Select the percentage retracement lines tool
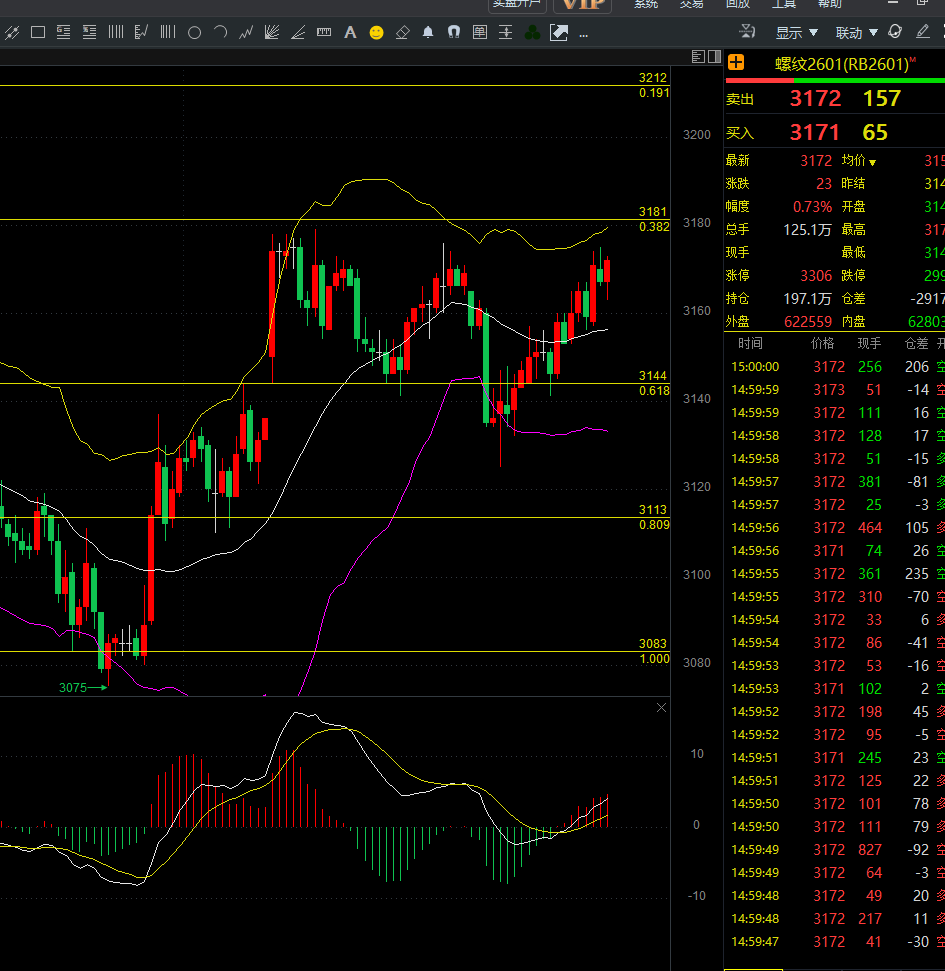This screenshot has width=945, height=971. 89,32
